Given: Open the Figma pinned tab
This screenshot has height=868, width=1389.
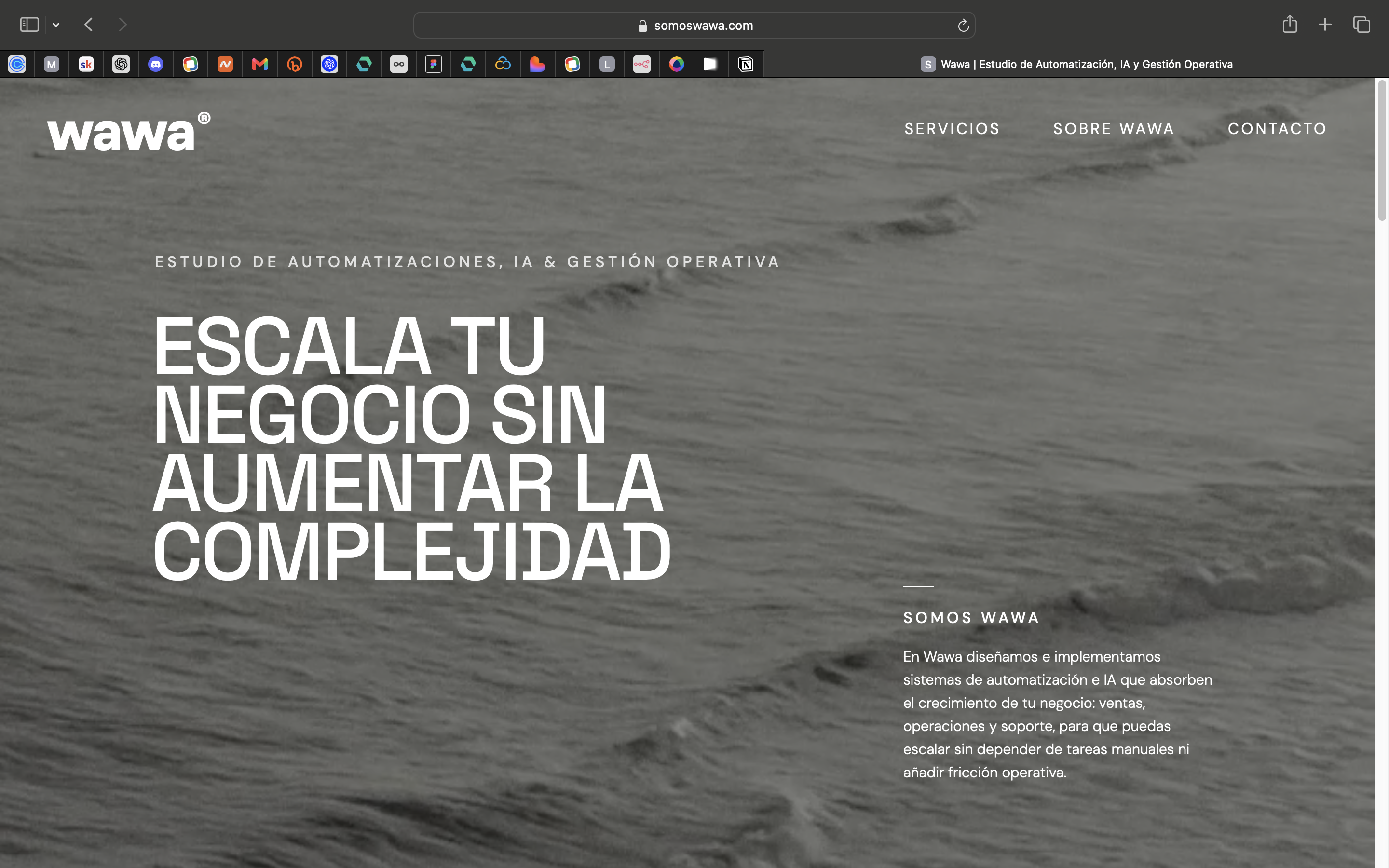Looking at the screenshot, I should click(x=434, y=64).
